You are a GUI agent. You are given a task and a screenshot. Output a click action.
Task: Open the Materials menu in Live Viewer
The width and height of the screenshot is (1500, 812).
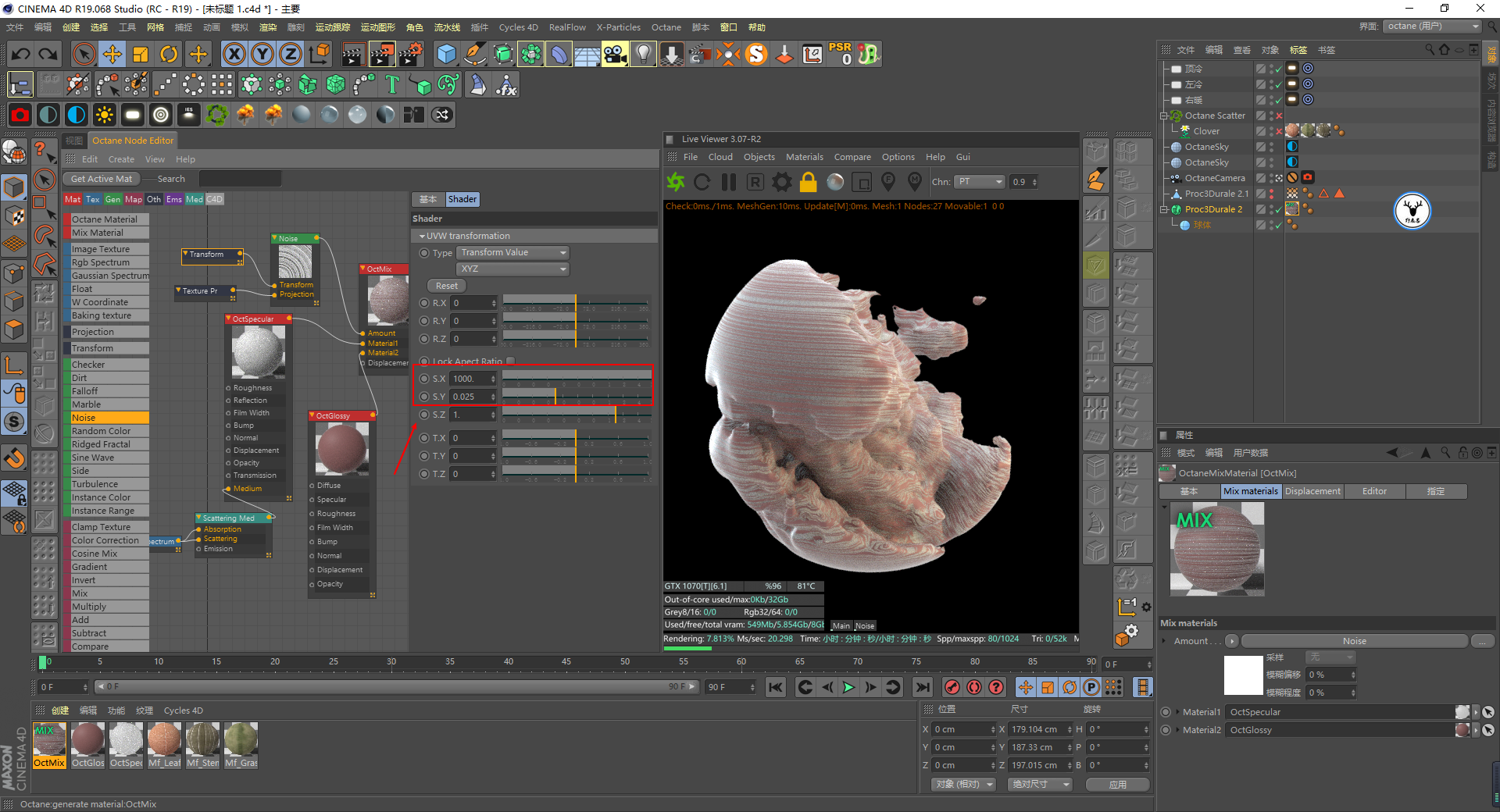[x=804, y=157]
